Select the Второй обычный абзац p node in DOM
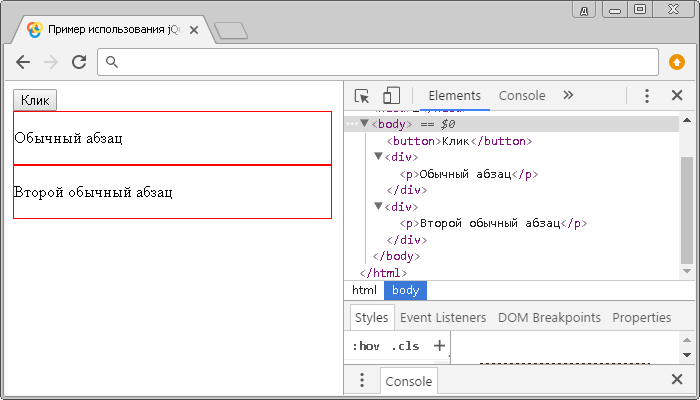 pyautogui.click(x=493, y=223)
